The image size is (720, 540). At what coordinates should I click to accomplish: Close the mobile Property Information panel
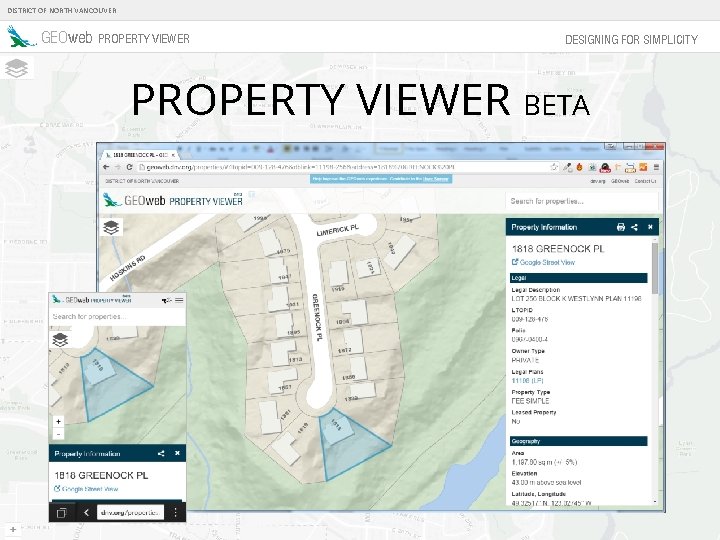[x=177, y=453]
